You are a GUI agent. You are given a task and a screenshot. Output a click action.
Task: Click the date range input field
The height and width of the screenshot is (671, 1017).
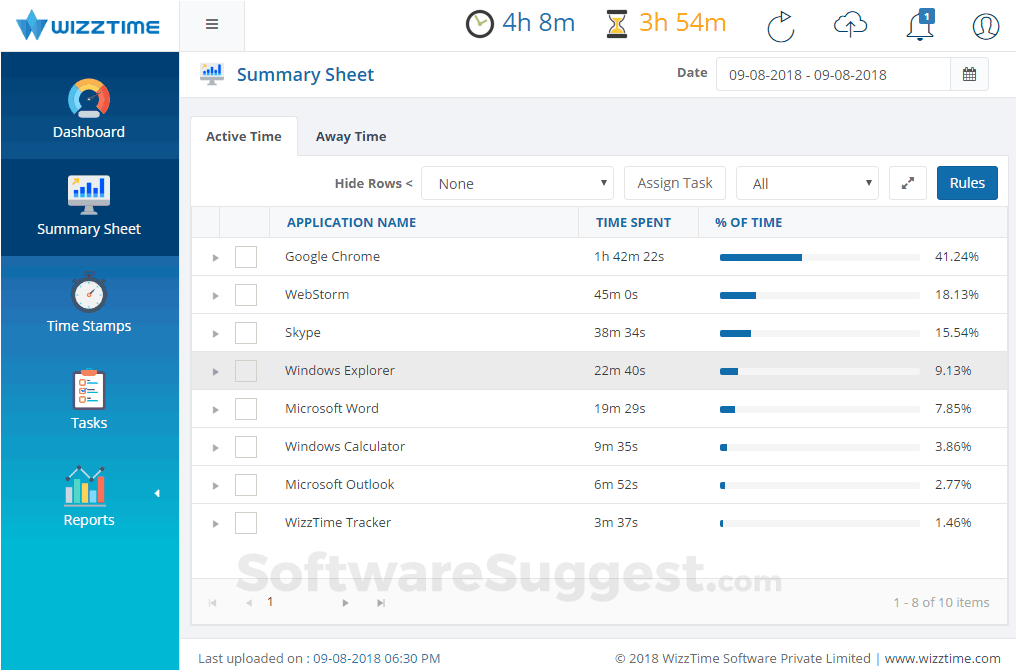[833, 74]
